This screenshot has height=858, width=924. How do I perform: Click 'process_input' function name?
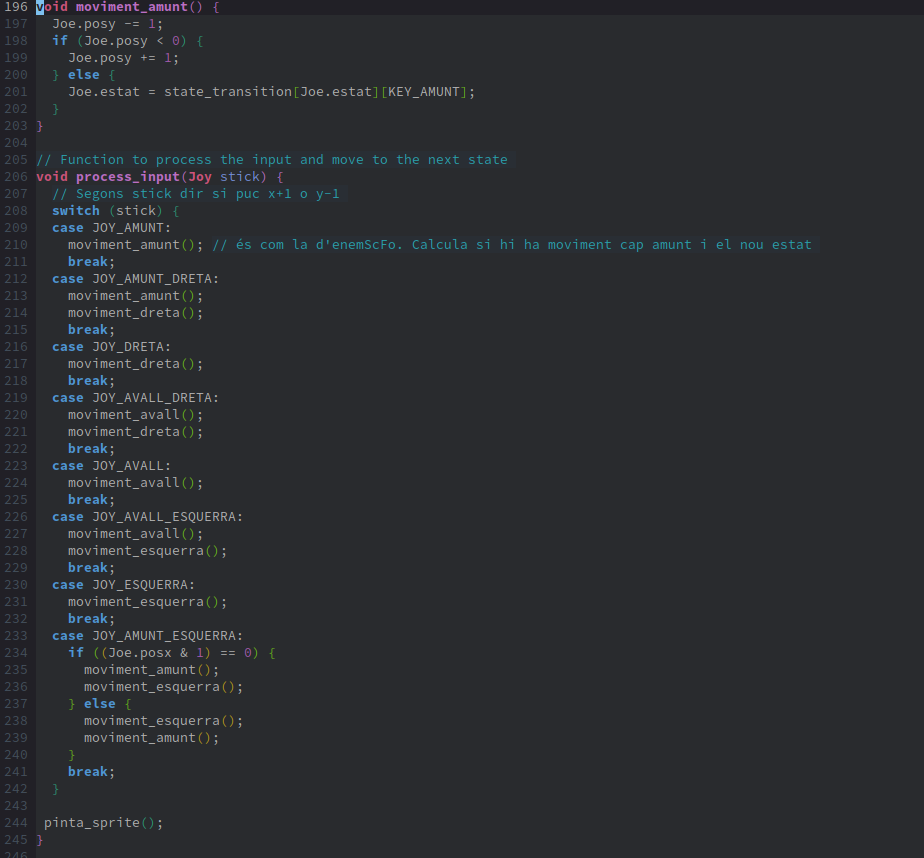[127, 177]
